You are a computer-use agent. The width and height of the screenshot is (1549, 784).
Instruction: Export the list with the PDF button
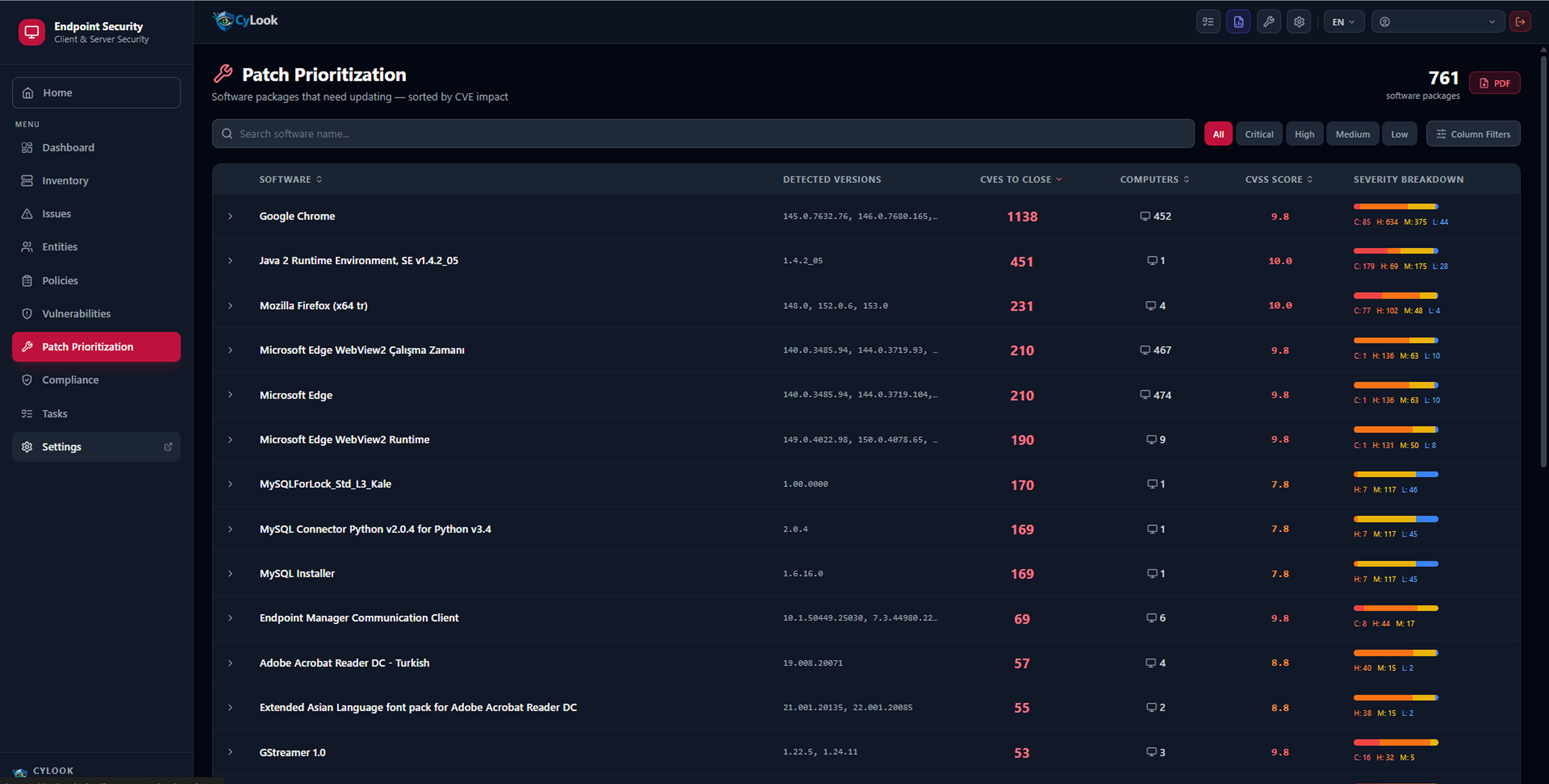tap(1494, 83)
